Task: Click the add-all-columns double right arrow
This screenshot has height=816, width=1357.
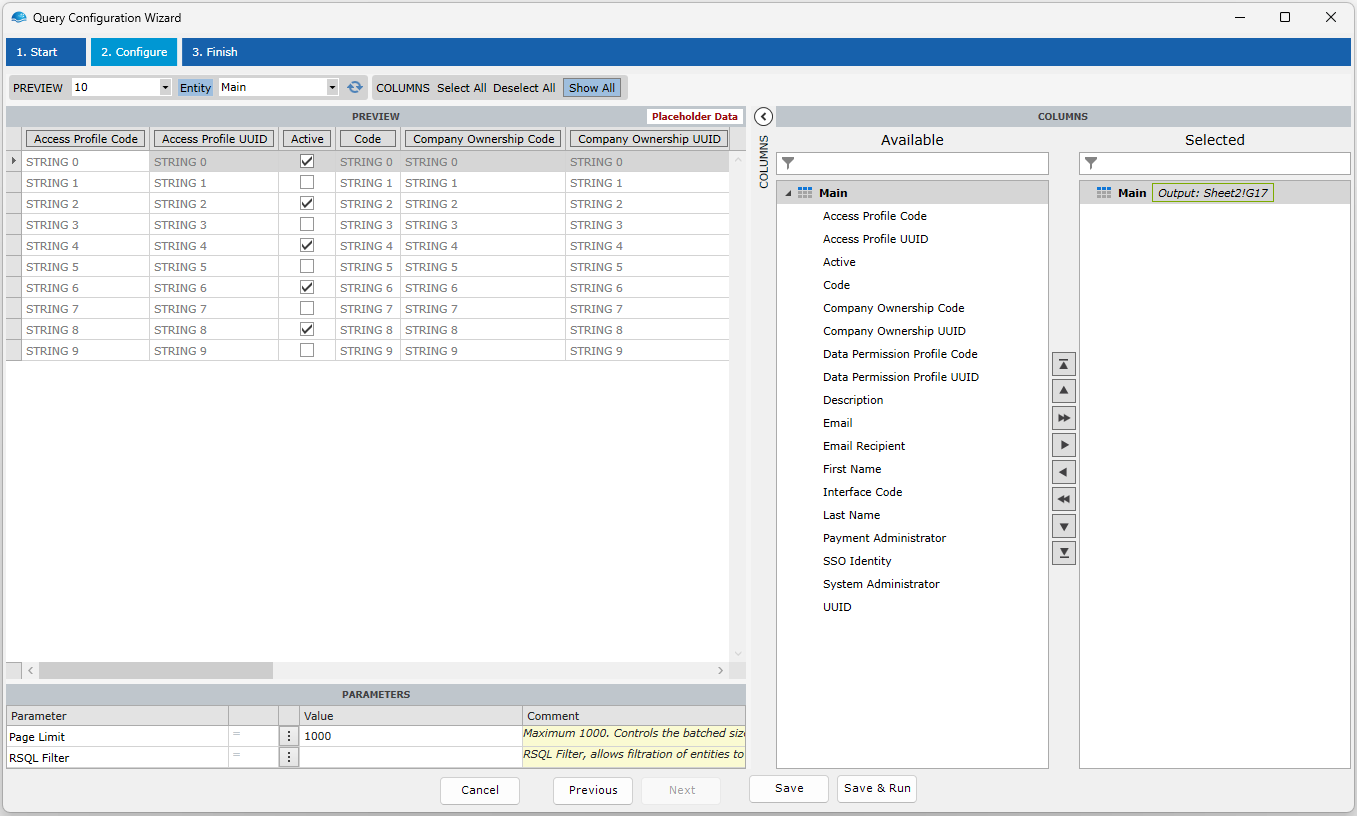Action: tap(1064, 418)
